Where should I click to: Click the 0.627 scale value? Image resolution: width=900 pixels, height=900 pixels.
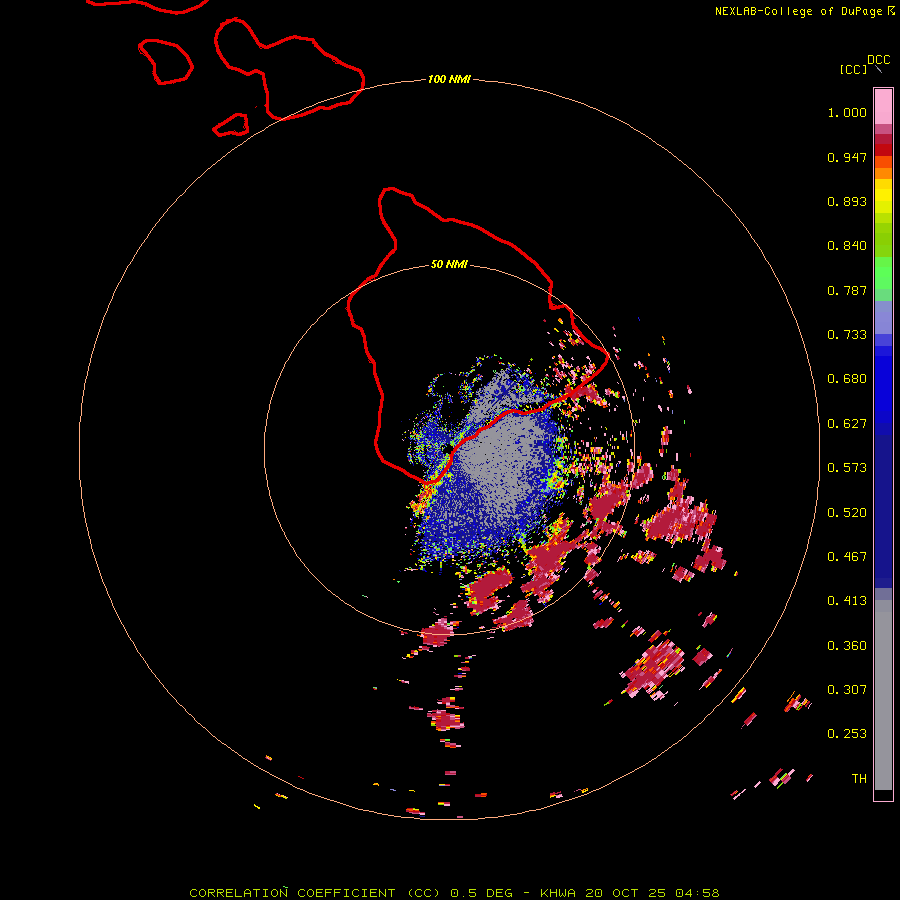click(x=847, y=424)
